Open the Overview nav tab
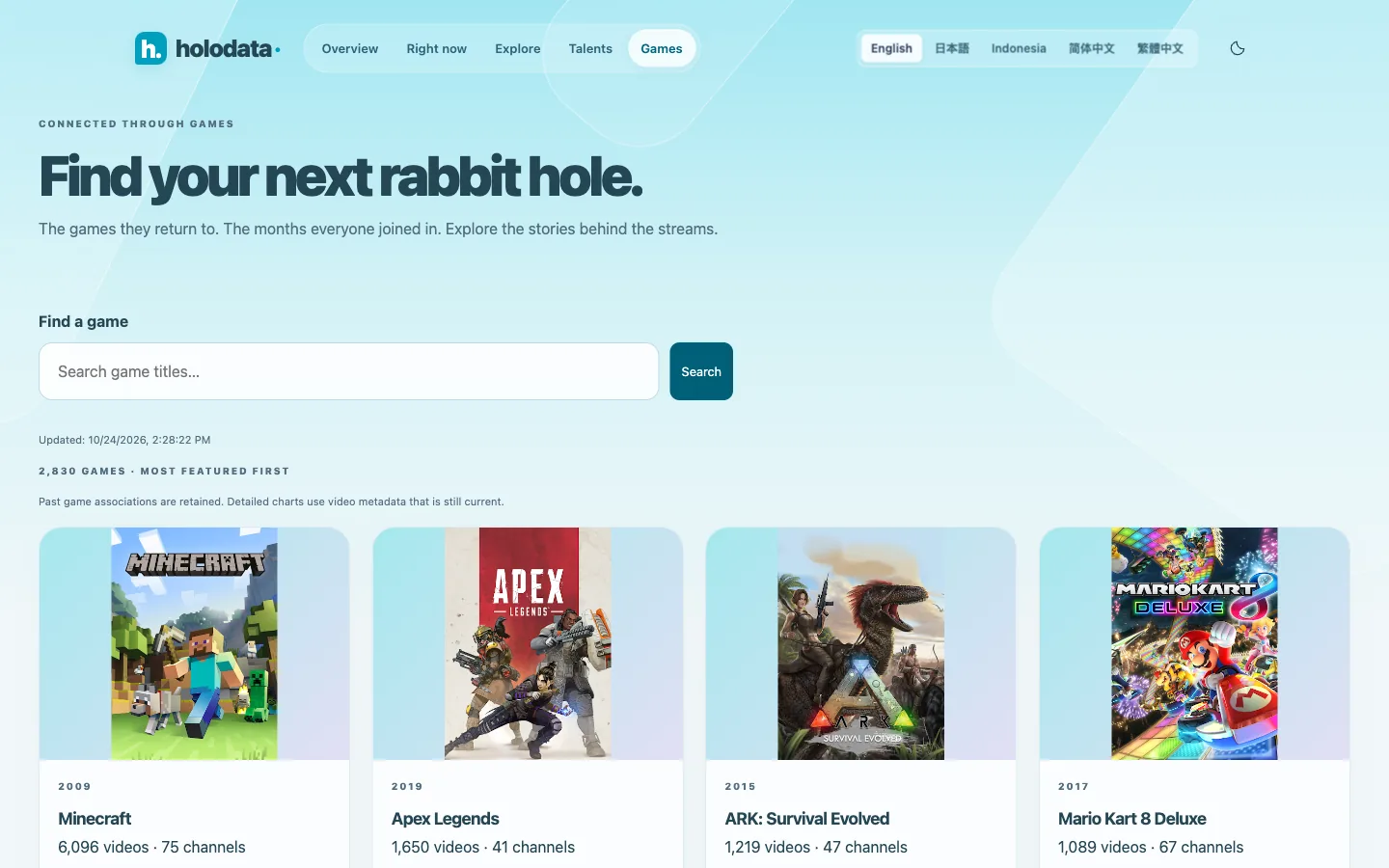This screenshot has height=868, width=1389. [350, 48]
